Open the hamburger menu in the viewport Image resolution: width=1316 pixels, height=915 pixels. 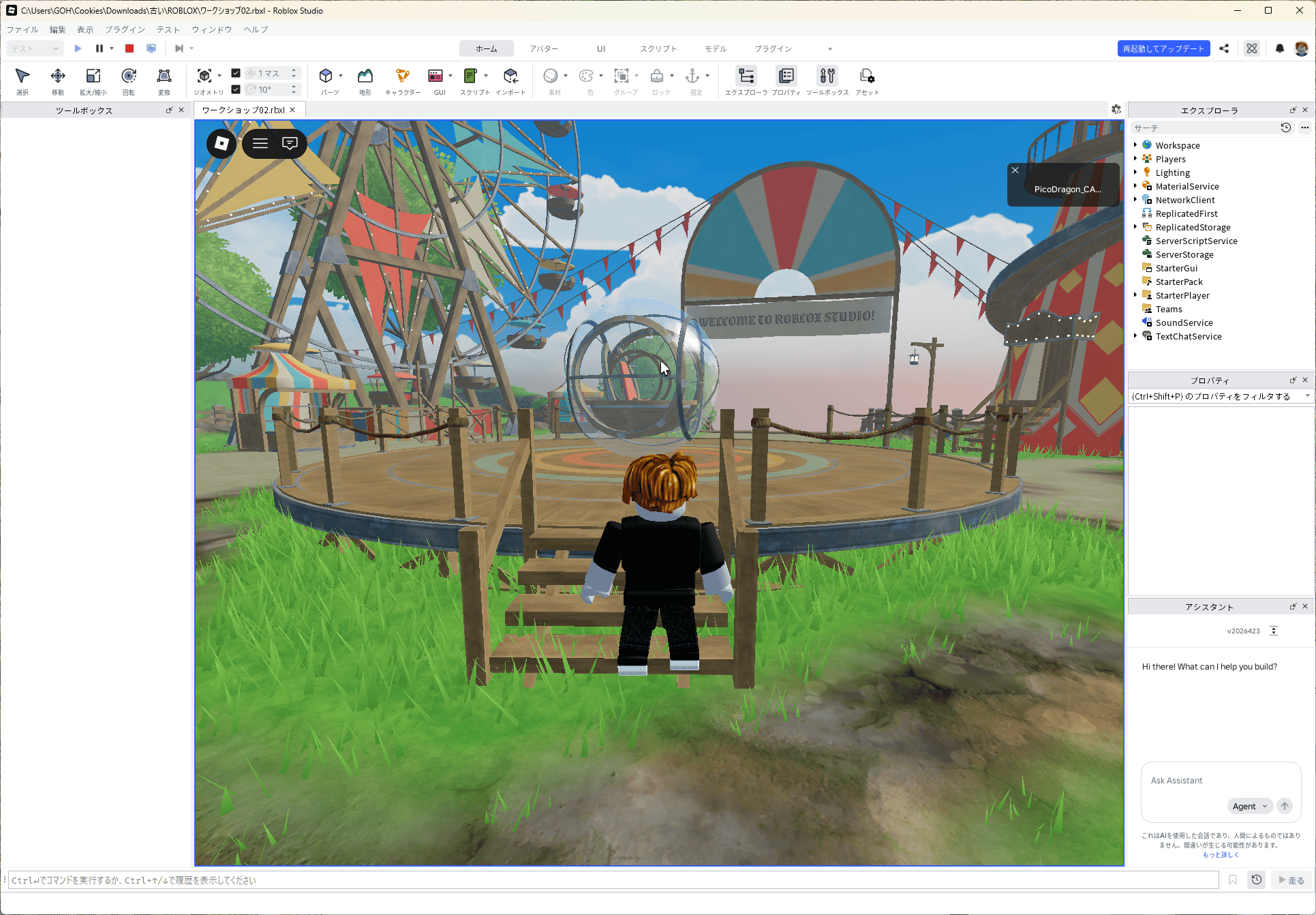point(260,143)
